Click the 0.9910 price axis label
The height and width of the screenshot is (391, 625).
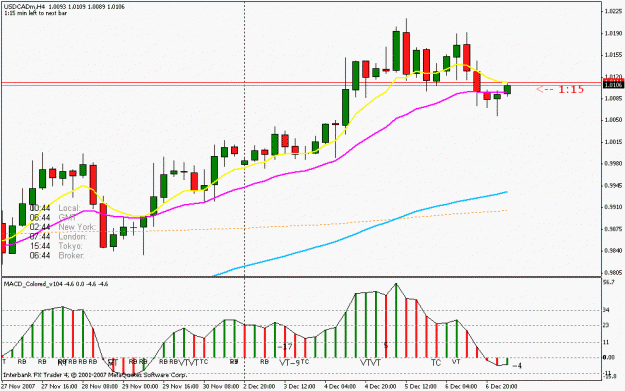pyautogui.click(x=613, y=207)
